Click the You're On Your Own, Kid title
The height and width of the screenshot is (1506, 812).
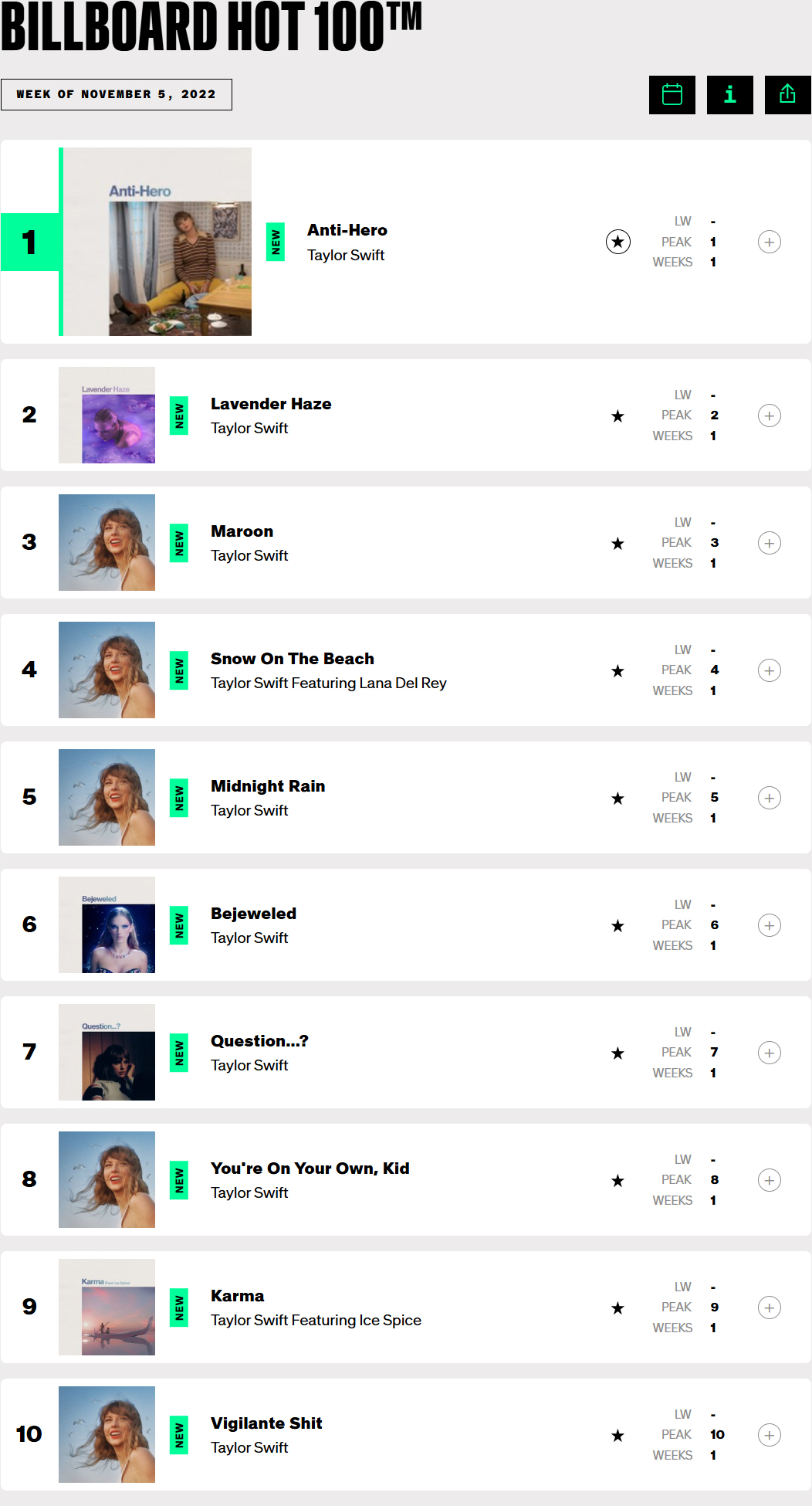310,1169
